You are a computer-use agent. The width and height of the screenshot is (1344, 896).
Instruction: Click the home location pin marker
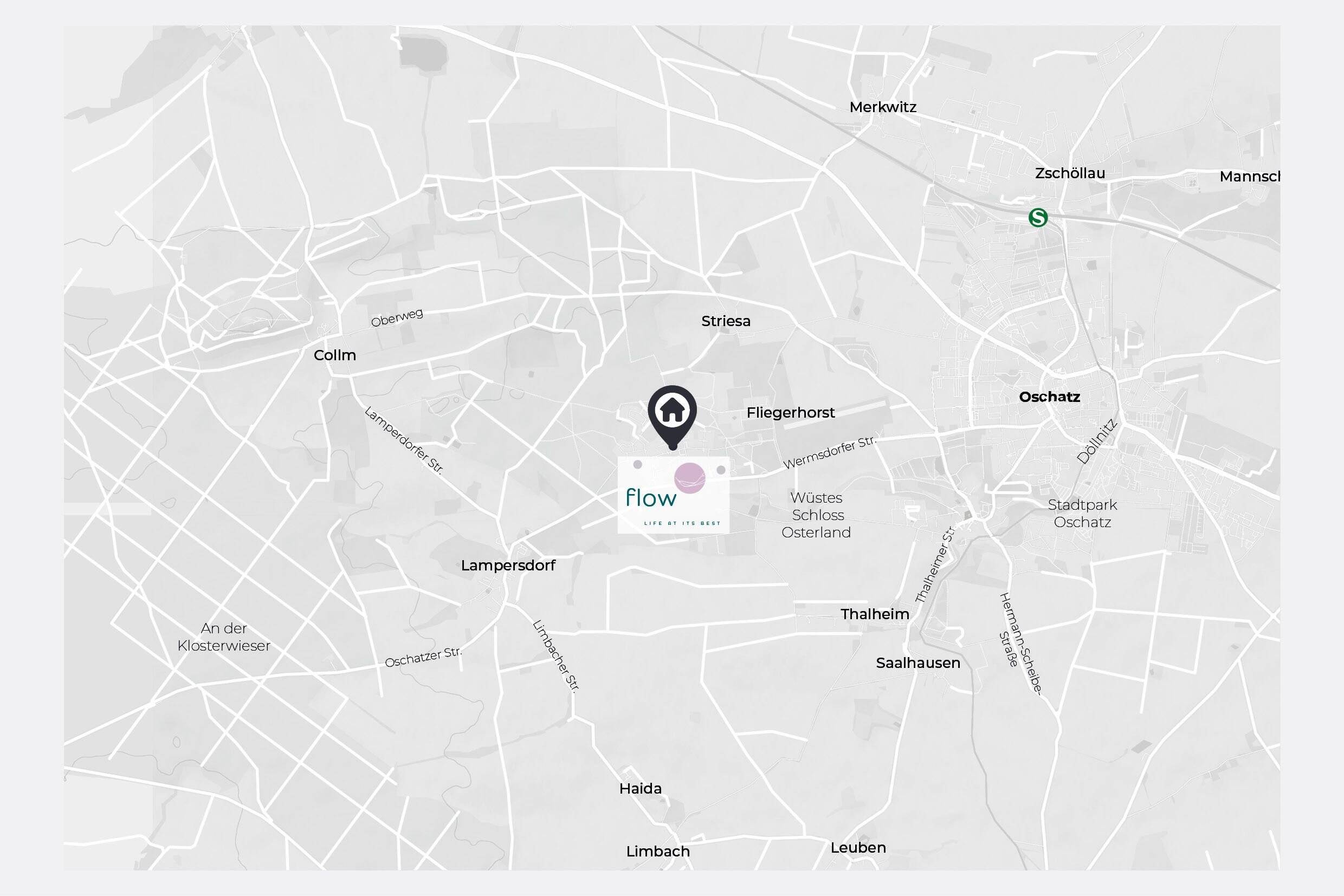[x=673, y=417]
